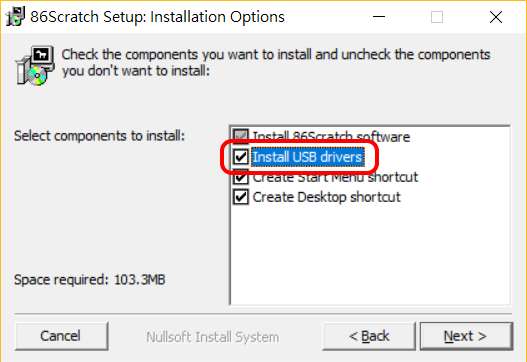Click the Space required 103.3MB label
The image size is (527, 362).
(x=90, y=280)
